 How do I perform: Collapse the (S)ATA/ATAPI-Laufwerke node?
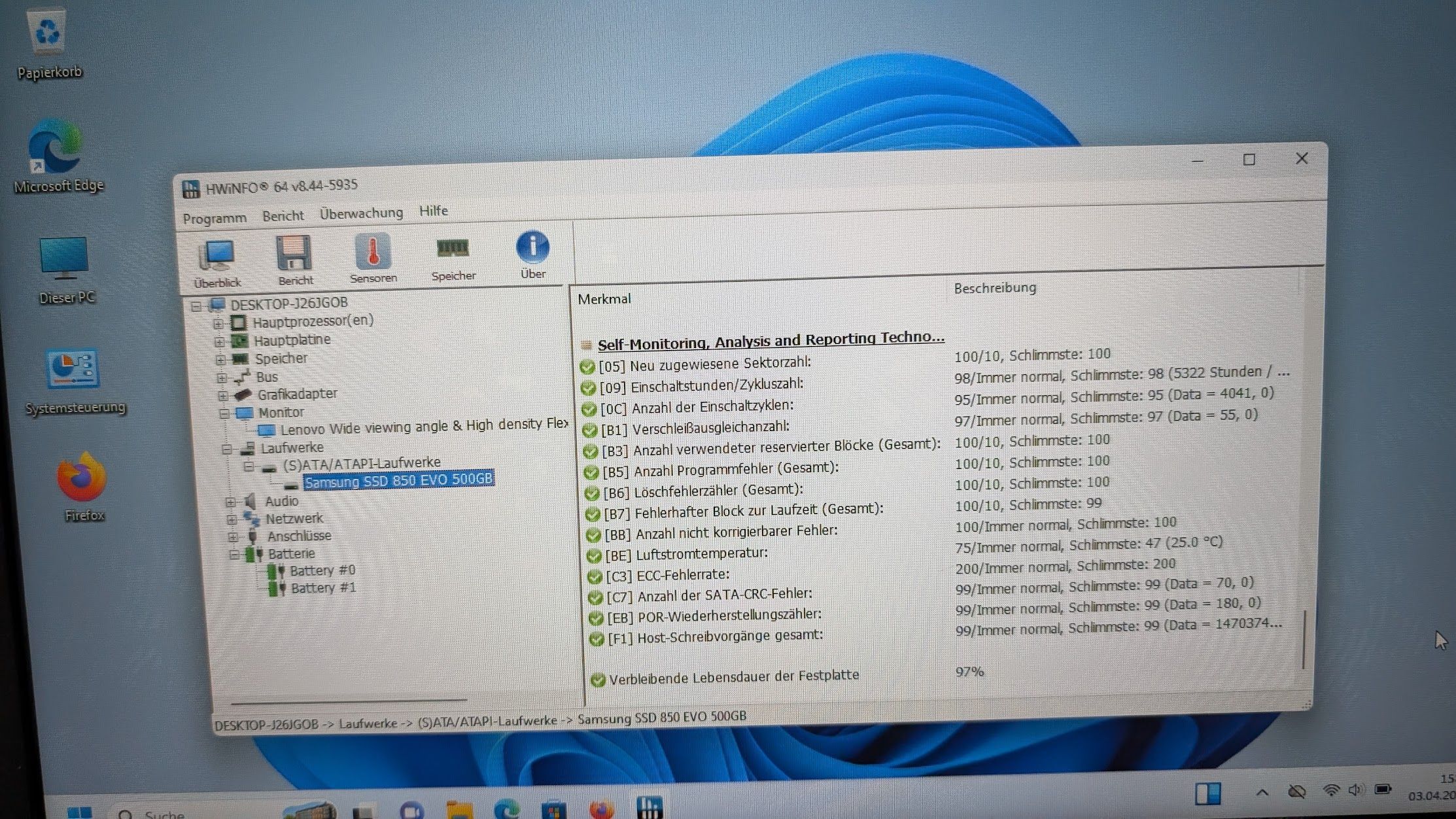(249, 466)
